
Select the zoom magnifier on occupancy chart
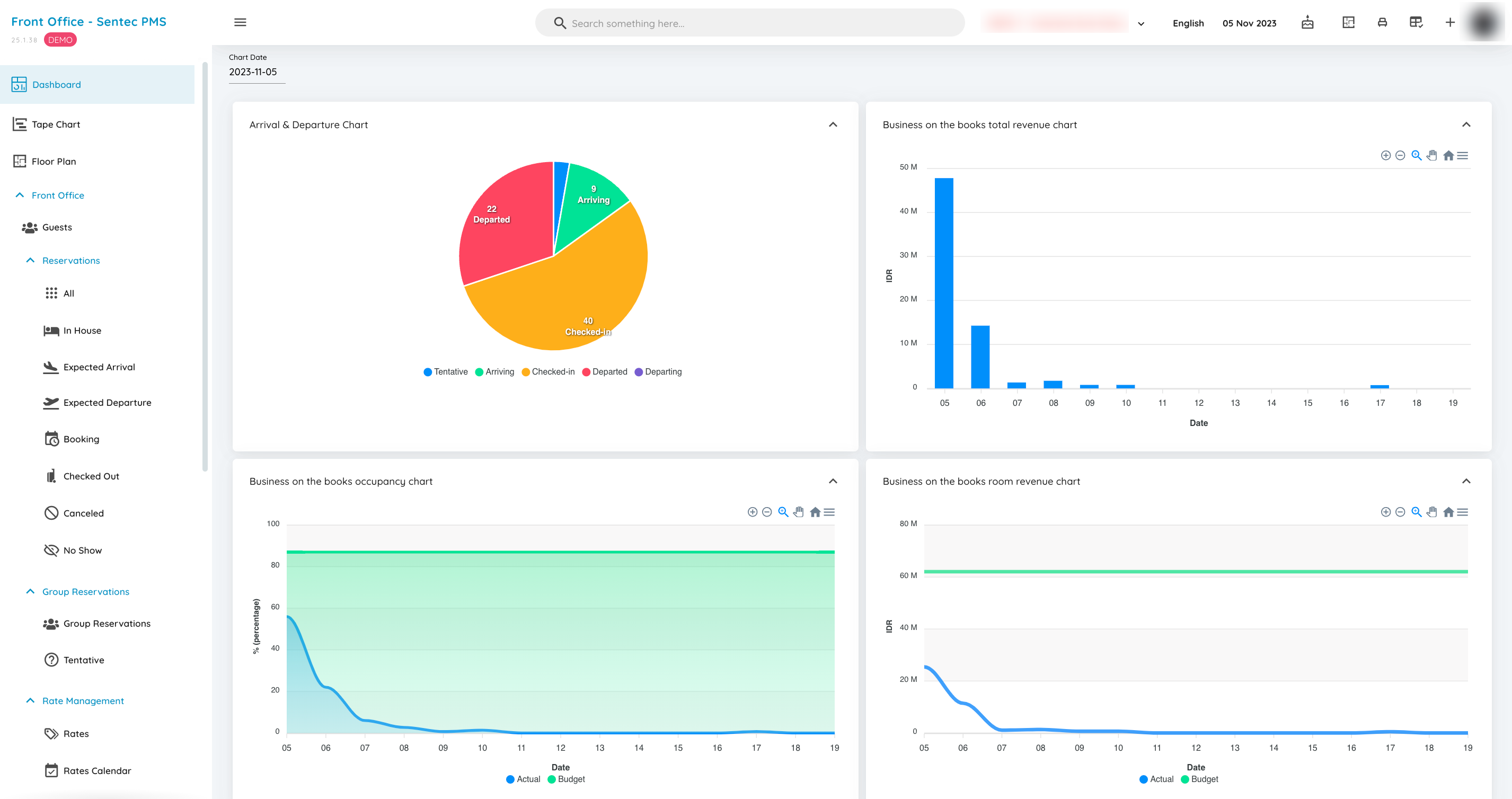click(x=783, y=512)
